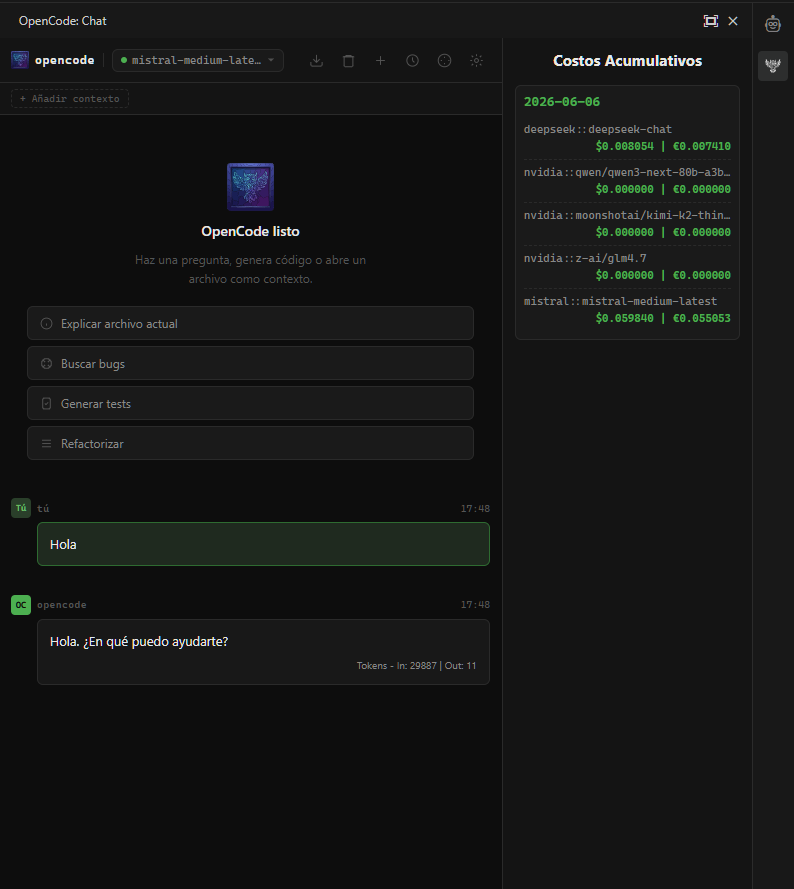
Task: Click the large OpenCode owl thumbnail
Action: (250, 187)
